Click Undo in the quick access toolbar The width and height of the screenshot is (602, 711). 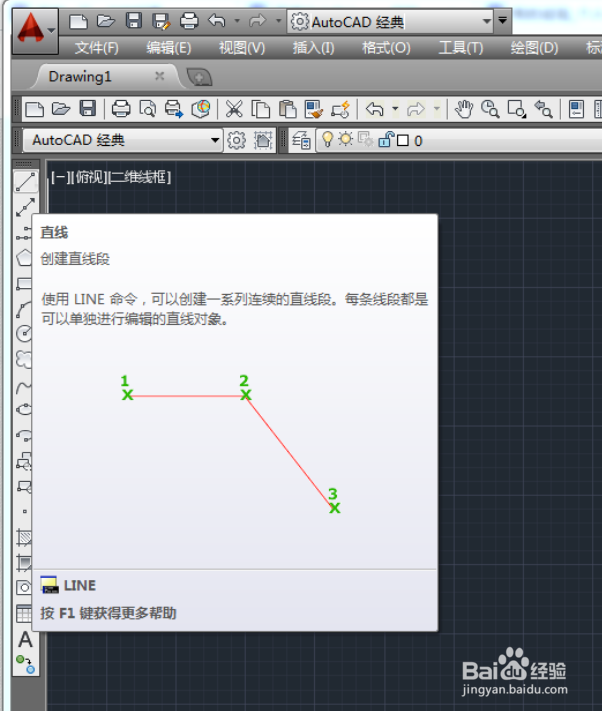[x=217, y=20]
